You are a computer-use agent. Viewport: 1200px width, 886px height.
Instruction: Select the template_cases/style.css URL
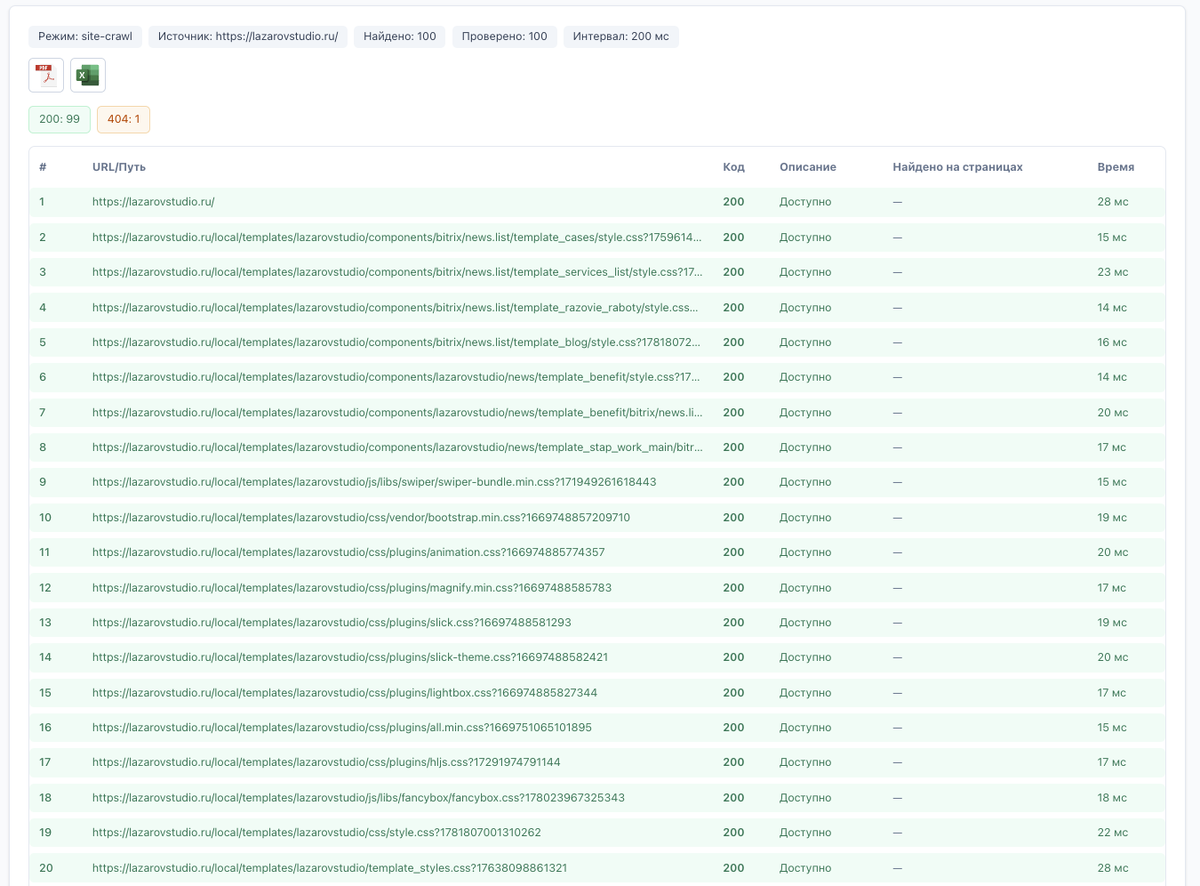(x=397, y=237)
